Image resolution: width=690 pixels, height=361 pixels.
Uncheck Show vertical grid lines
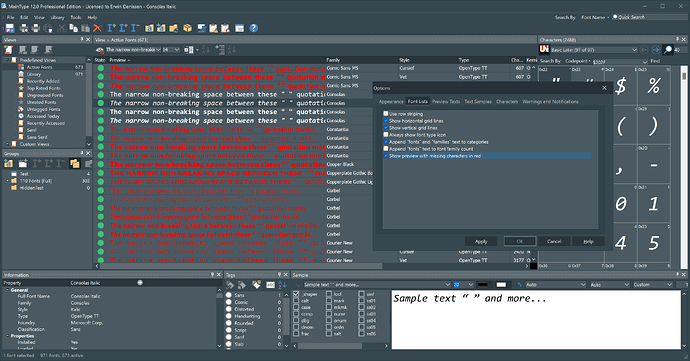(x=386, y=128)
